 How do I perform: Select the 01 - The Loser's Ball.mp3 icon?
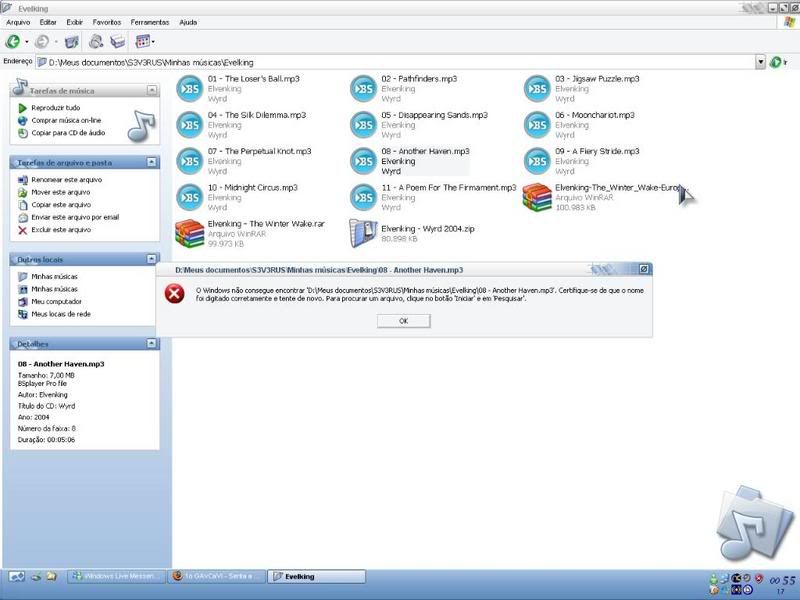point(189,89)
